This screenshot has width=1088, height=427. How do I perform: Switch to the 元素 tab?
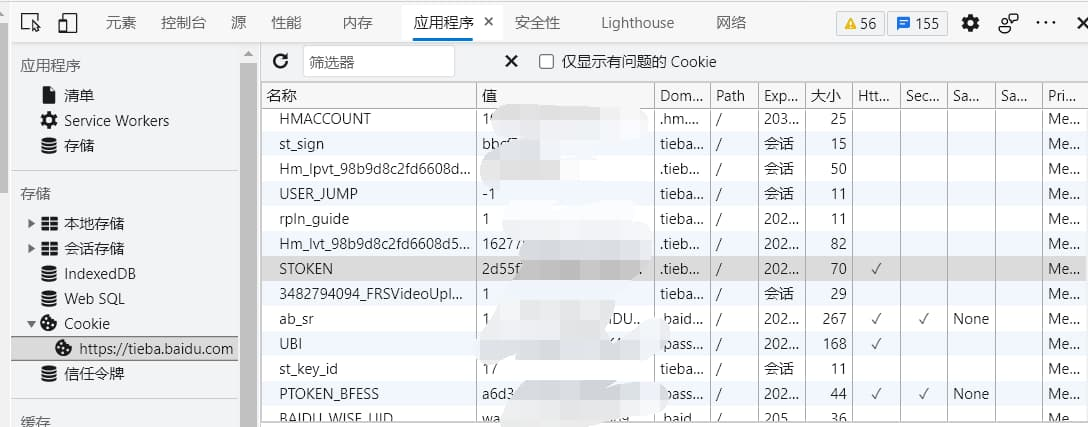[121, 23]
